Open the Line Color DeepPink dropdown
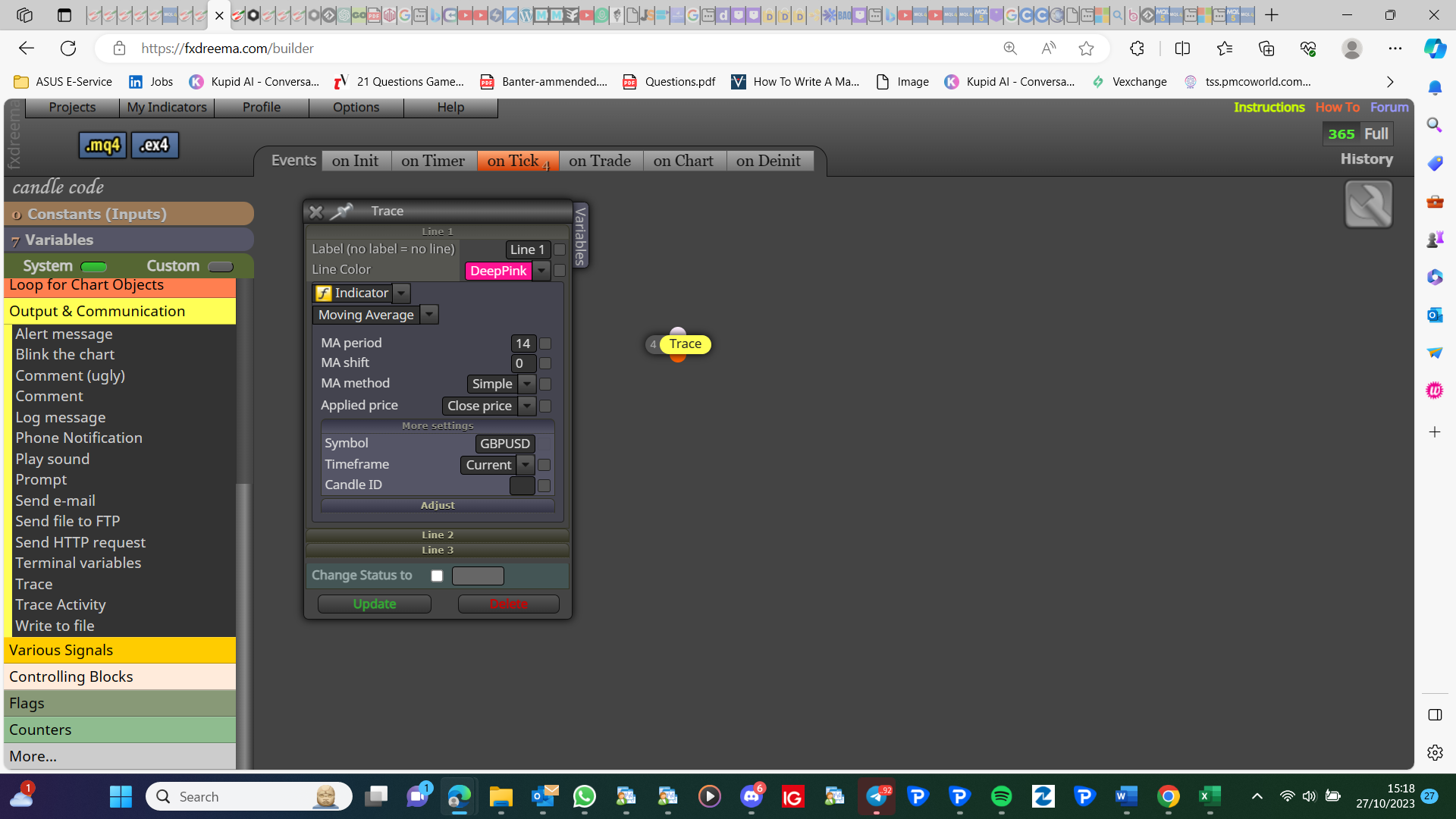The height and width of the screenshot is (819, 1456). click(541, 271)
